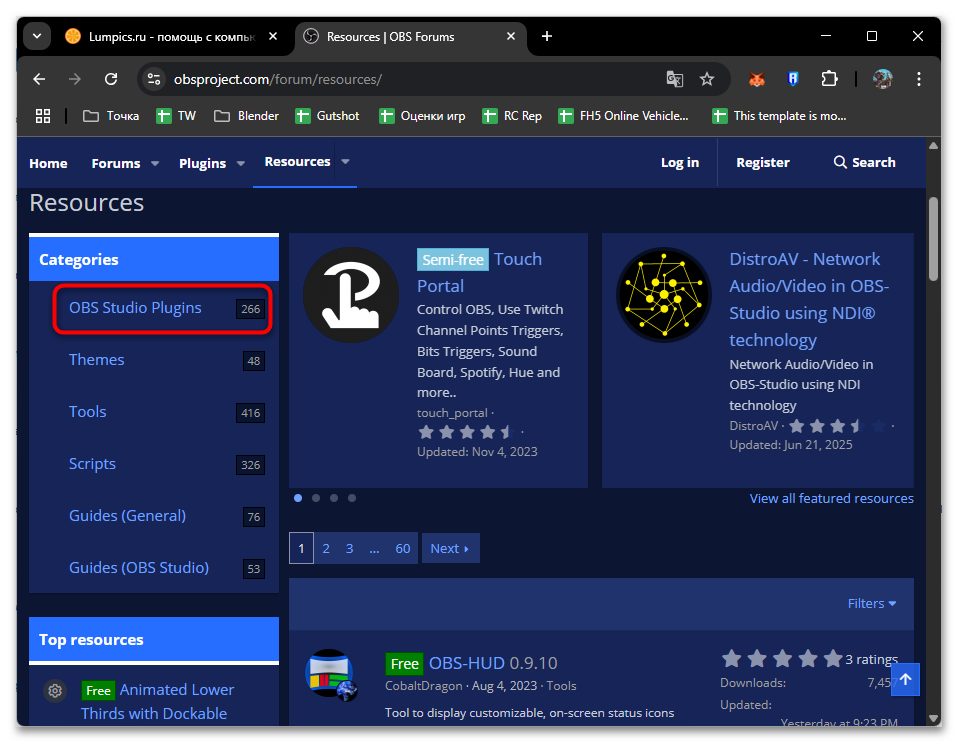Click View all featured resources link

831,498
